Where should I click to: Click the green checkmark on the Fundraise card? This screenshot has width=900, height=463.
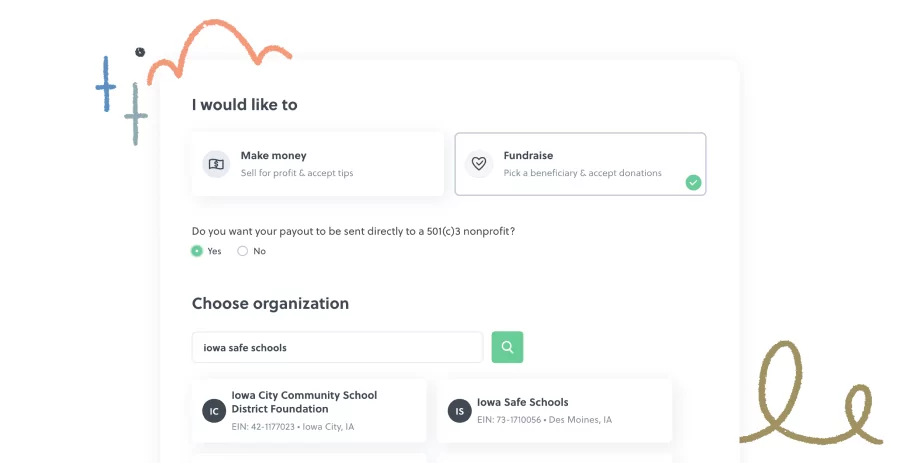coord(693,183)
